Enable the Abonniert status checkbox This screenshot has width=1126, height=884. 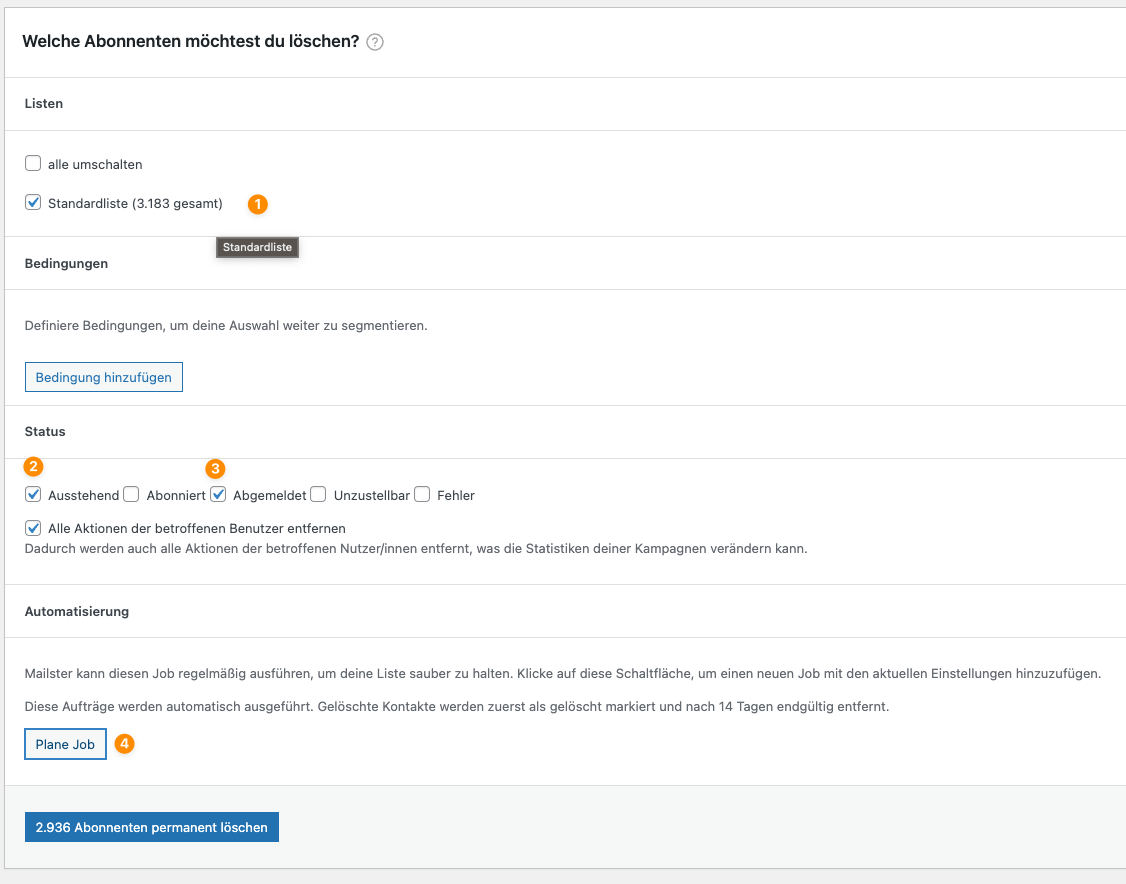[131, 494]
